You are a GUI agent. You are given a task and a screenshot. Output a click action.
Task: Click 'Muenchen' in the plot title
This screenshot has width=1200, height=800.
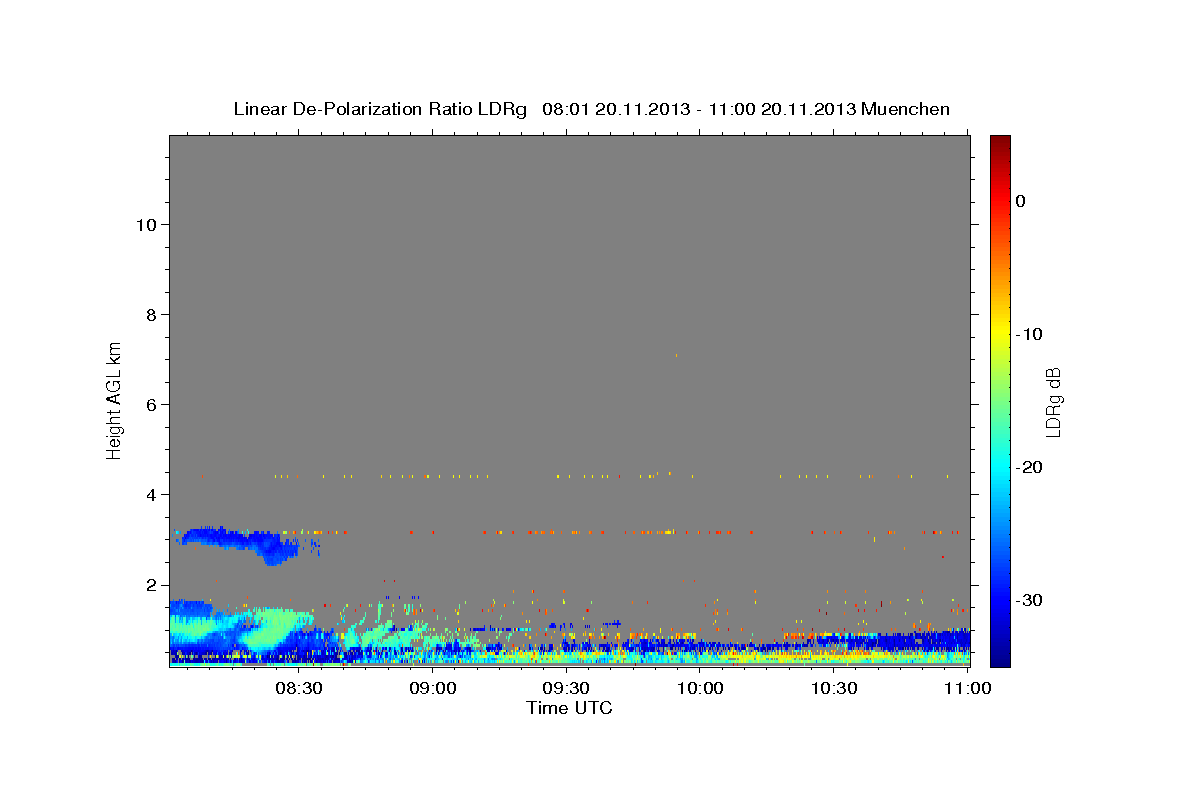[905, 109]
